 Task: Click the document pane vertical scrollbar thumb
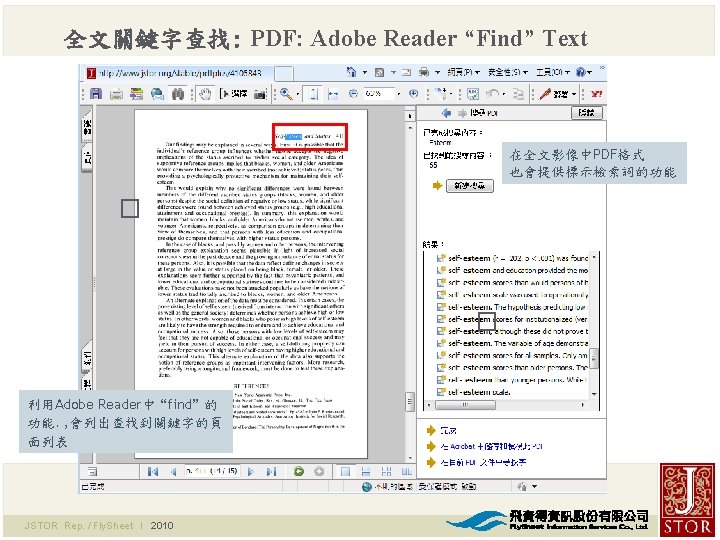click(x=409, y=402)
